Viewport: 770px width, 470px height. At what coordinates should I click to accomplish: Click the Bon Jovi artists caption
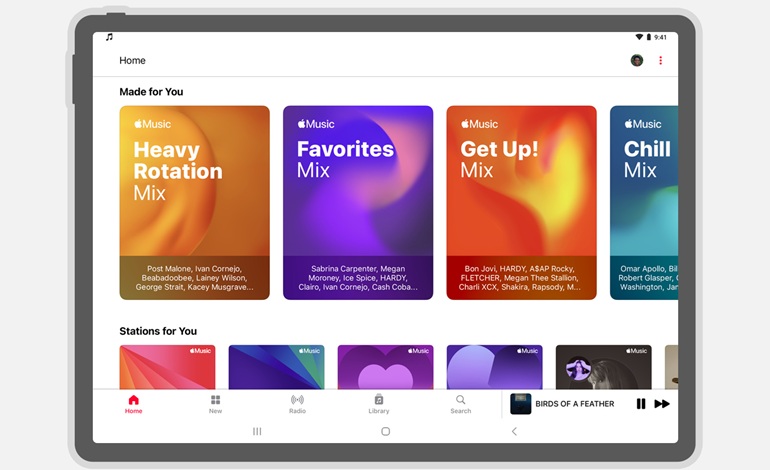(520, 278)
